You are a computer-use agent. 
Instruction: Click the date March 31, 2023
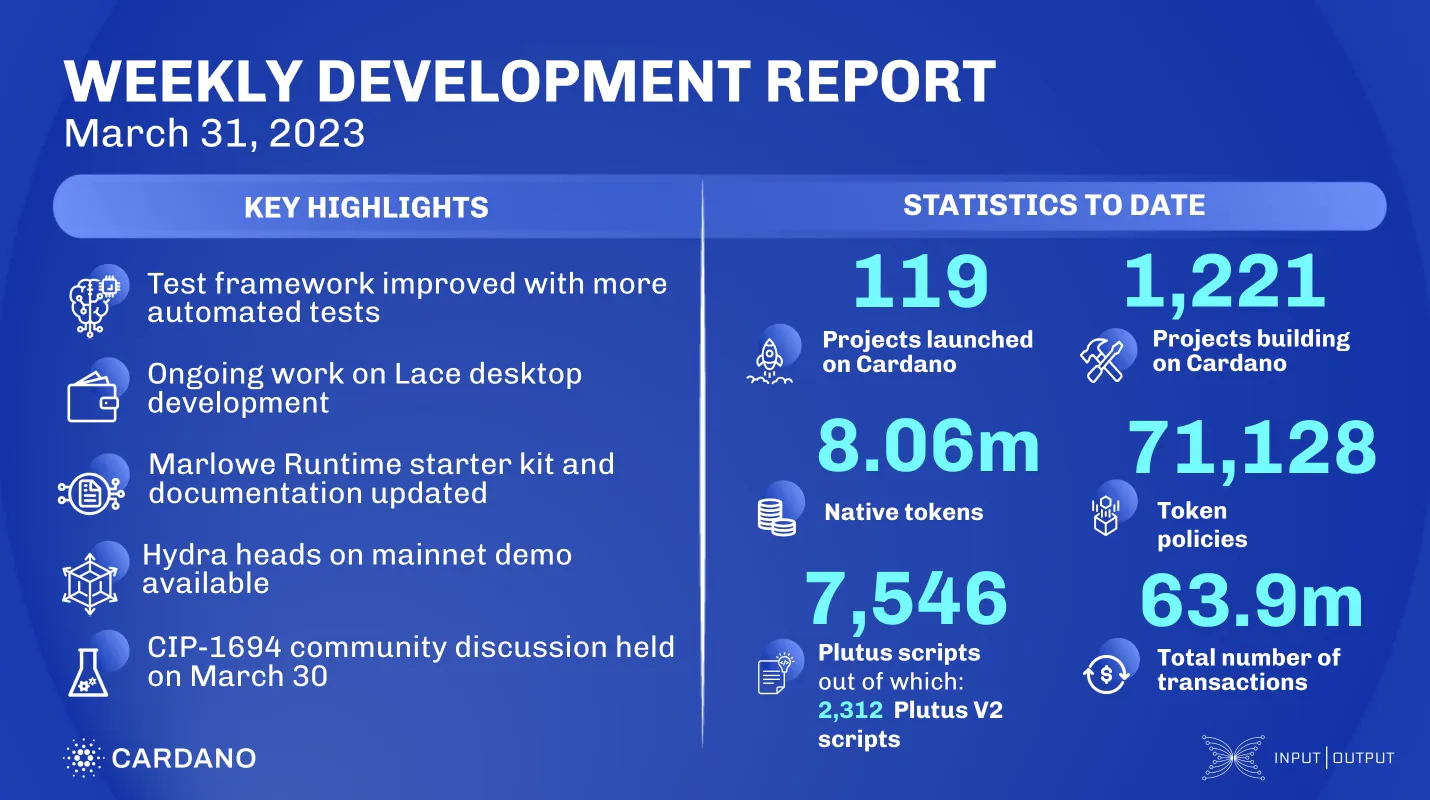point(215,133)
